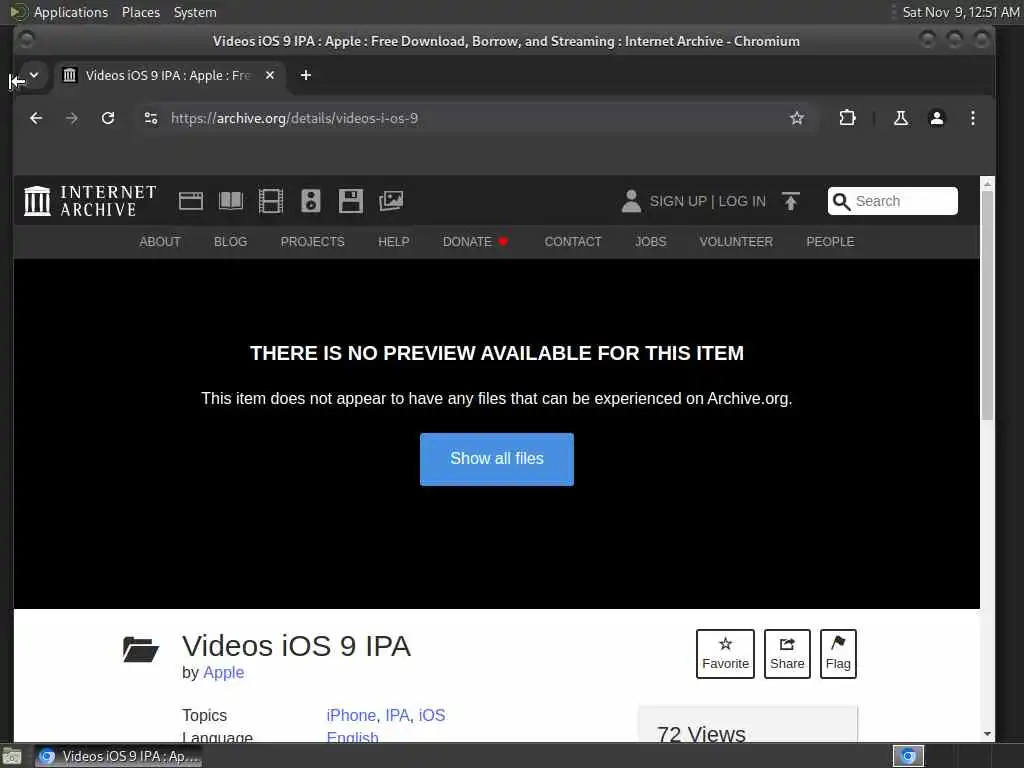Click the show desktop icon in taskbar

[x=12, y=757]
